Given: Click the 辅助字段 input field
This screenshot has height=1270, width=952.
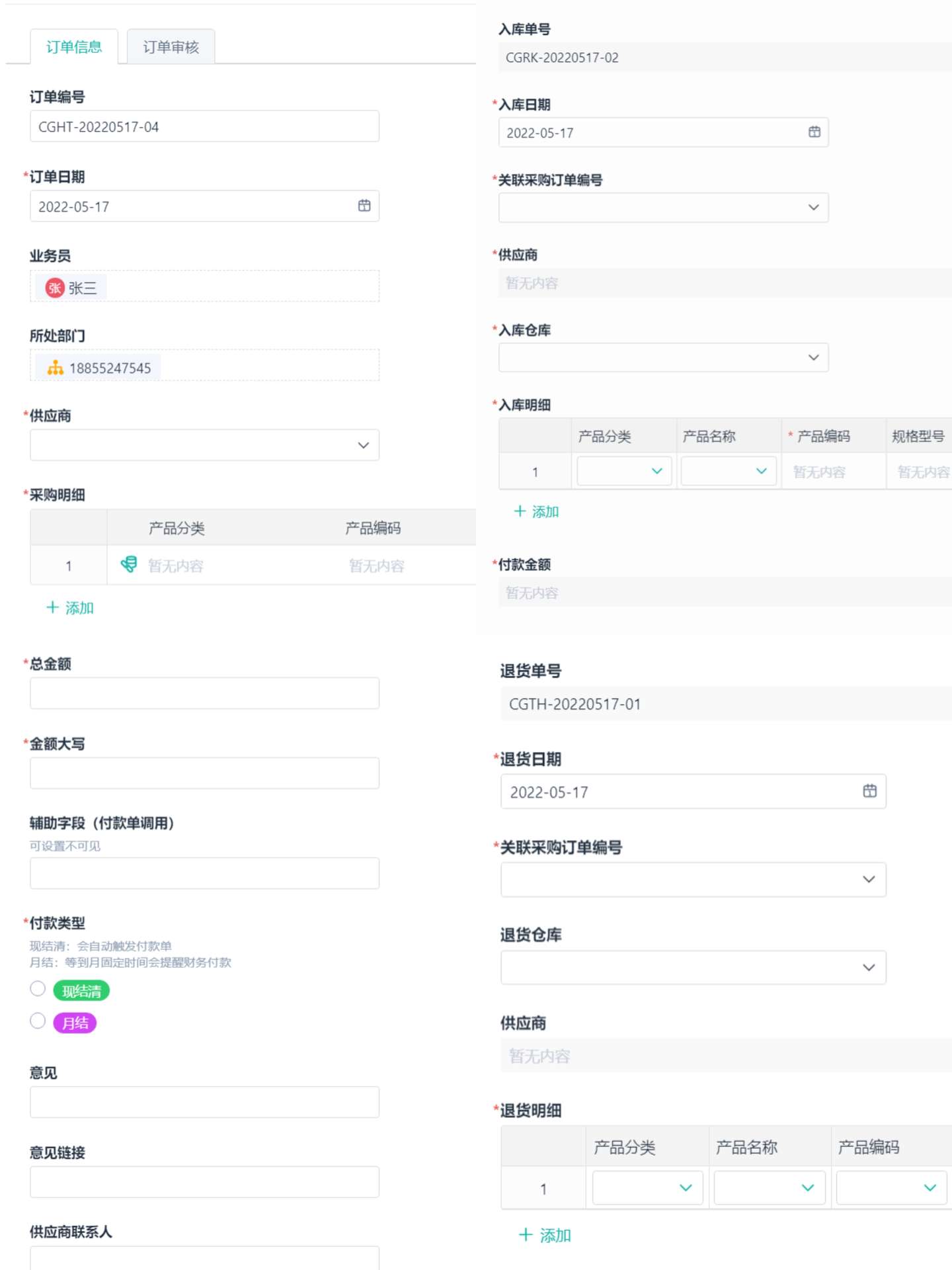Looking at the screenshot, I should pos(204,874).
